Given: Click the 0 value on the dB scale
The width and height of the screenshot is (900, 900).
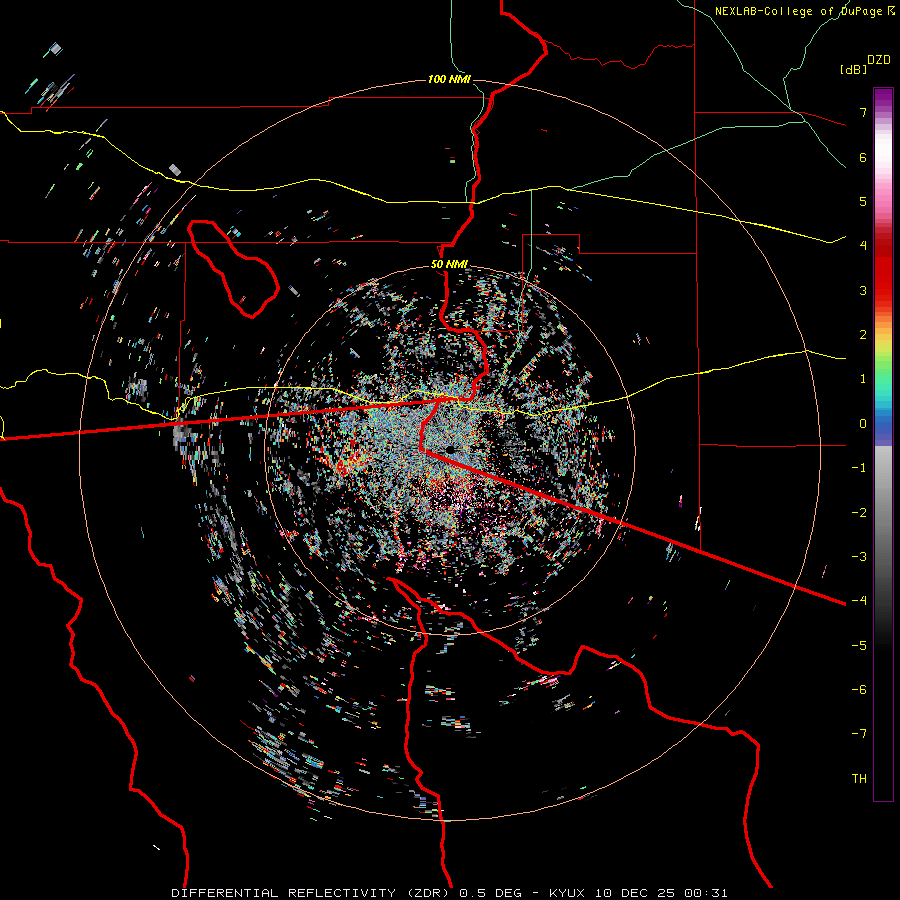Looking at the screenshot, I should pyautogui.click(x=863, y=424).
